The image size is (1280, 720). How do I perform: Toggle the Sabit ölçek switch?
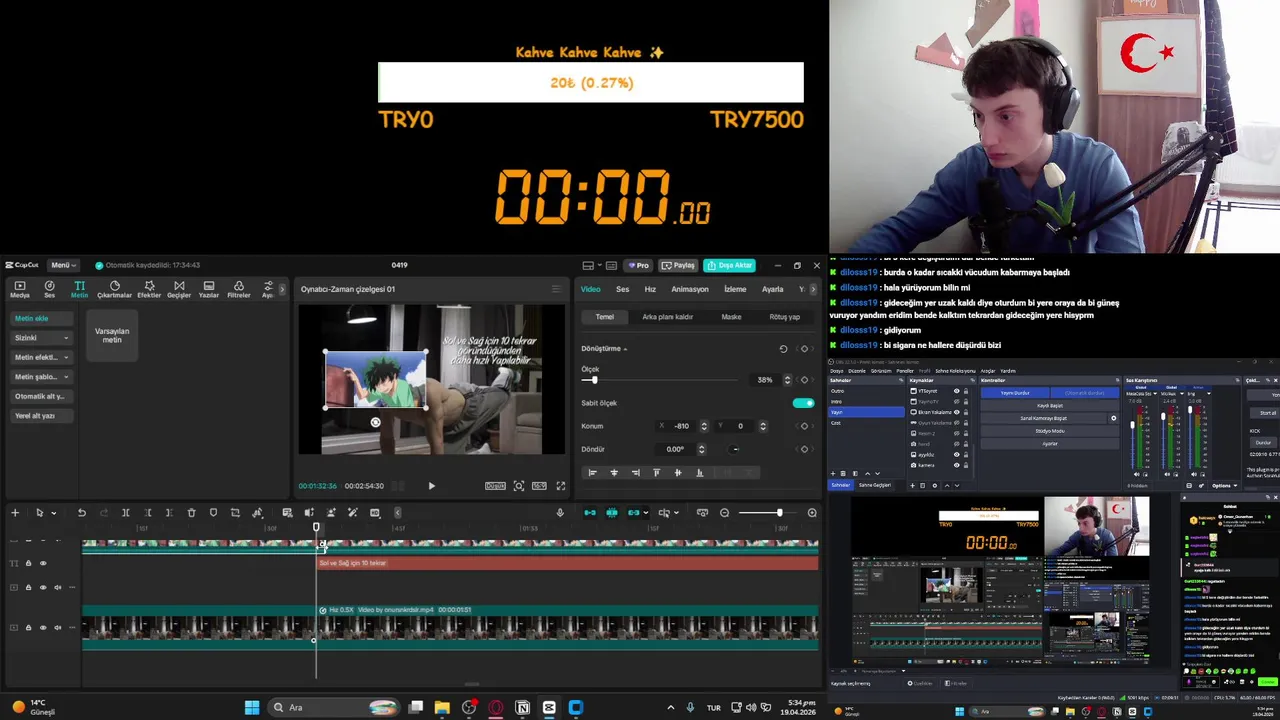(x=803, y=403)
